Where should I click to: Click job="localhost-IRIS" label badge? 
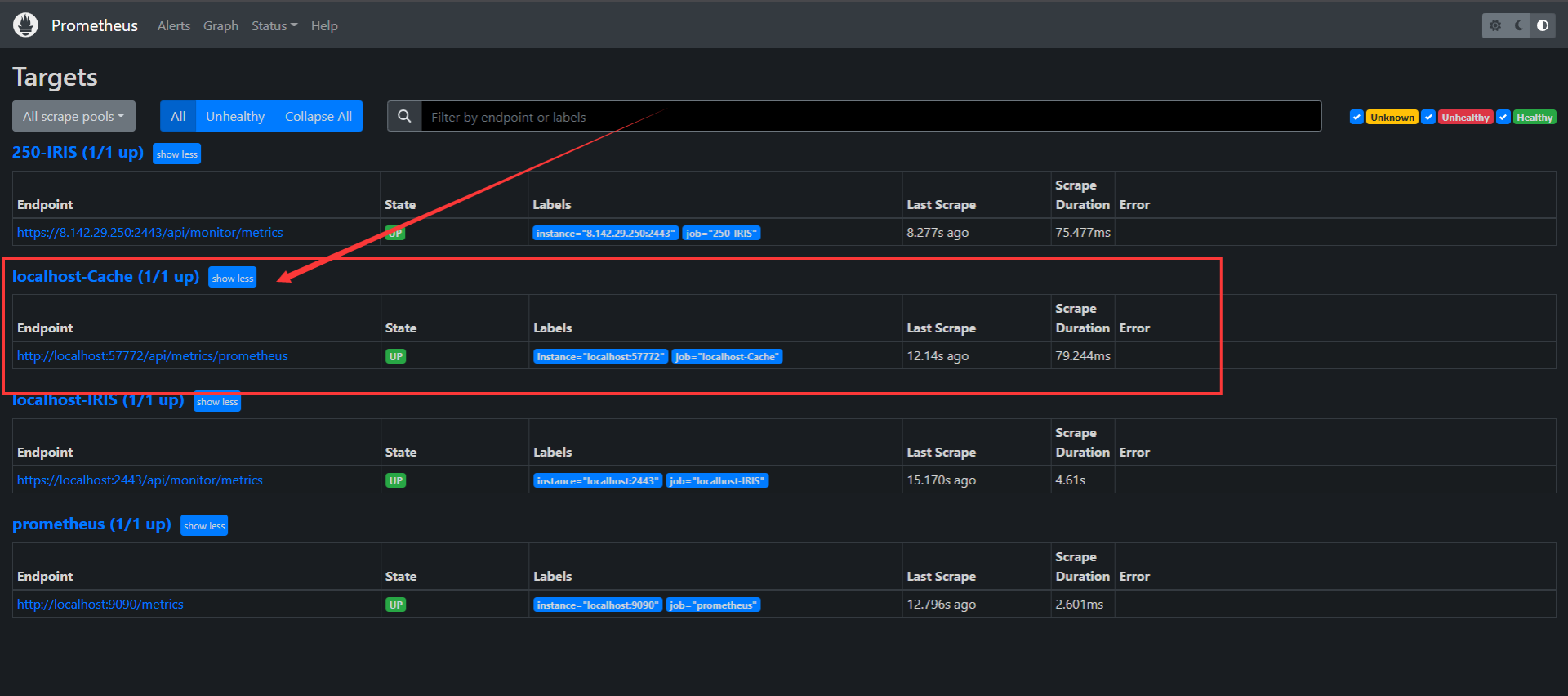pyautogui.click(x=717, y=481)
